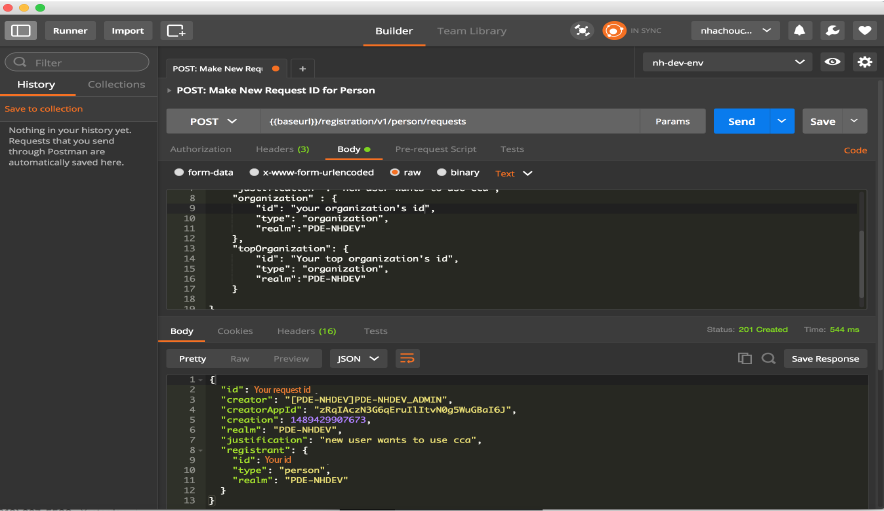Viewport: 884px width, 511px height.
Task: Select the x-www-form-urlencoded body option
Action: [x=254, y=172]
